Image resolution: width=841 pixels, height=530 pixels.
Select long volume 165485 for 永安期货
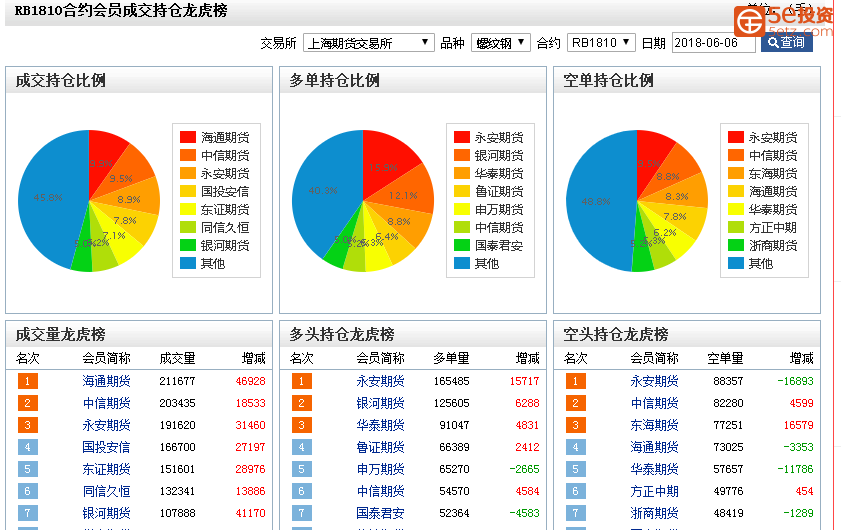click(452, 381)
